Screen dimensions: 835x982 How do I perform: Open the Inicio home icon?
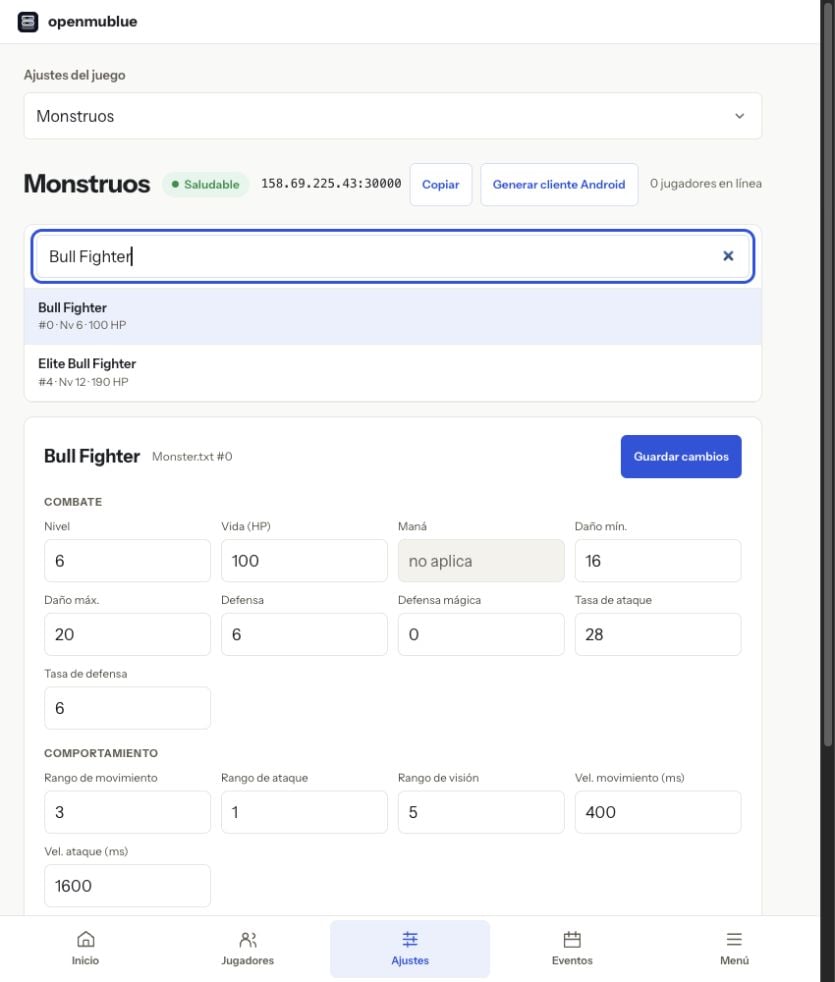pyautogui.click(x=85, y=939)
